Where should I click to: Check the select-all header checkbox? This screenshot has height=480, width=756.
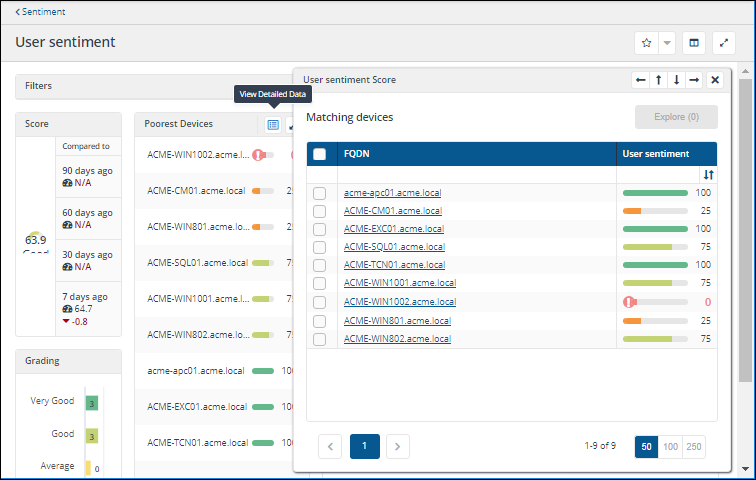coord(320,154)
